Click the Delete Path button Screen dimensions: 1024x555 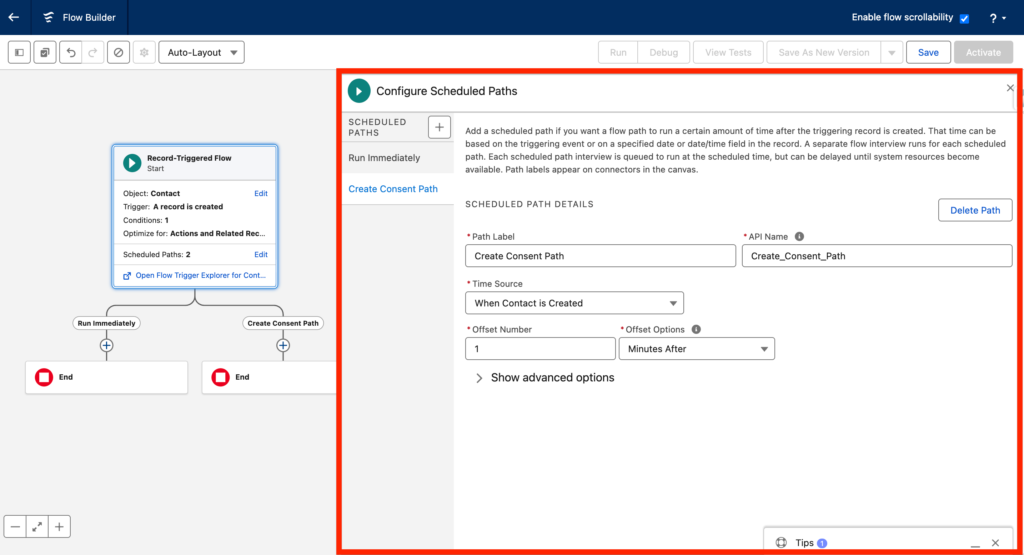(974, 210)
